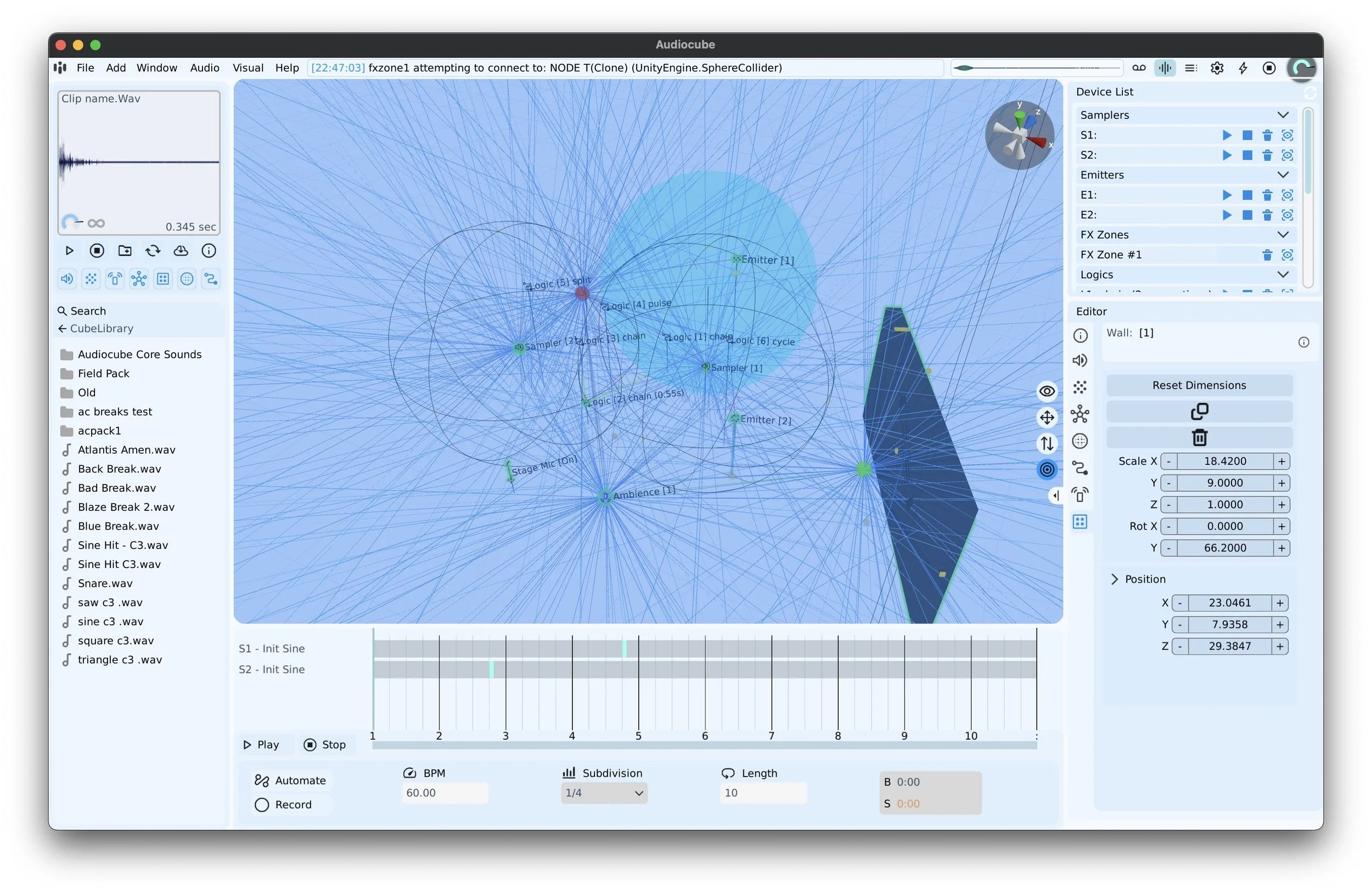Select the move tool in the viewport
The image size is (1372, 894).
coord(1047,417)
